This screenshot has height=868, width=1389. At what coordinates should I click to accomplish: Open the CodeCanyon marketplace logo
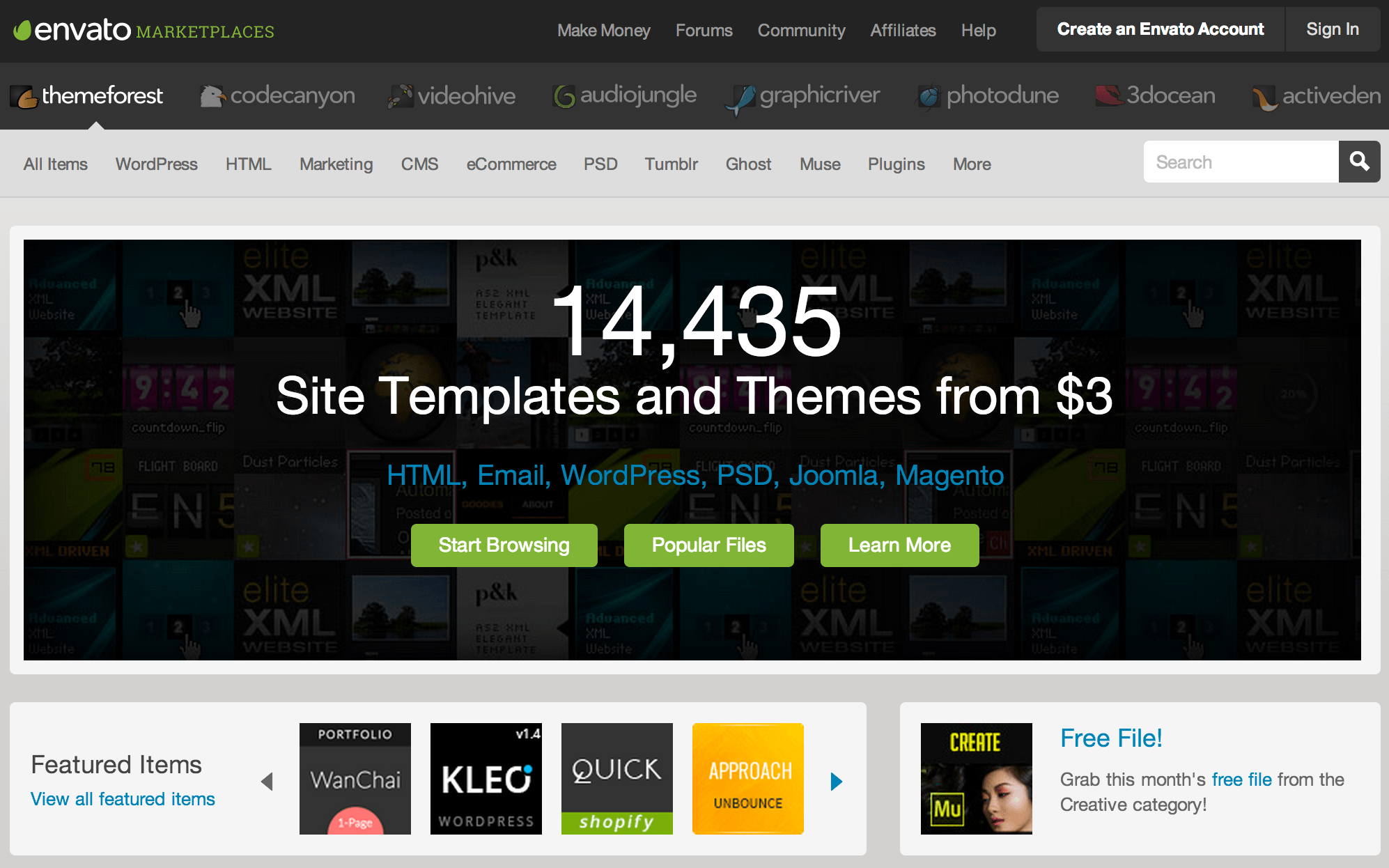tap(278, 95)
